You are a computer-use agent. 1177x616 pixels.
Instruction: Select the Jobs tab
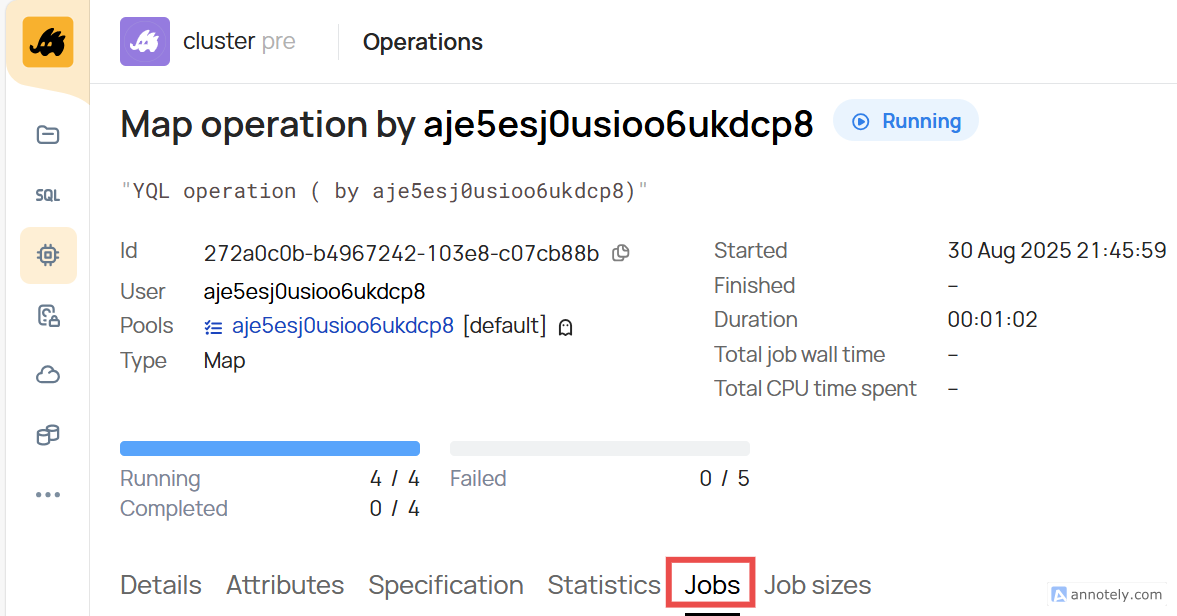(712, 585)
